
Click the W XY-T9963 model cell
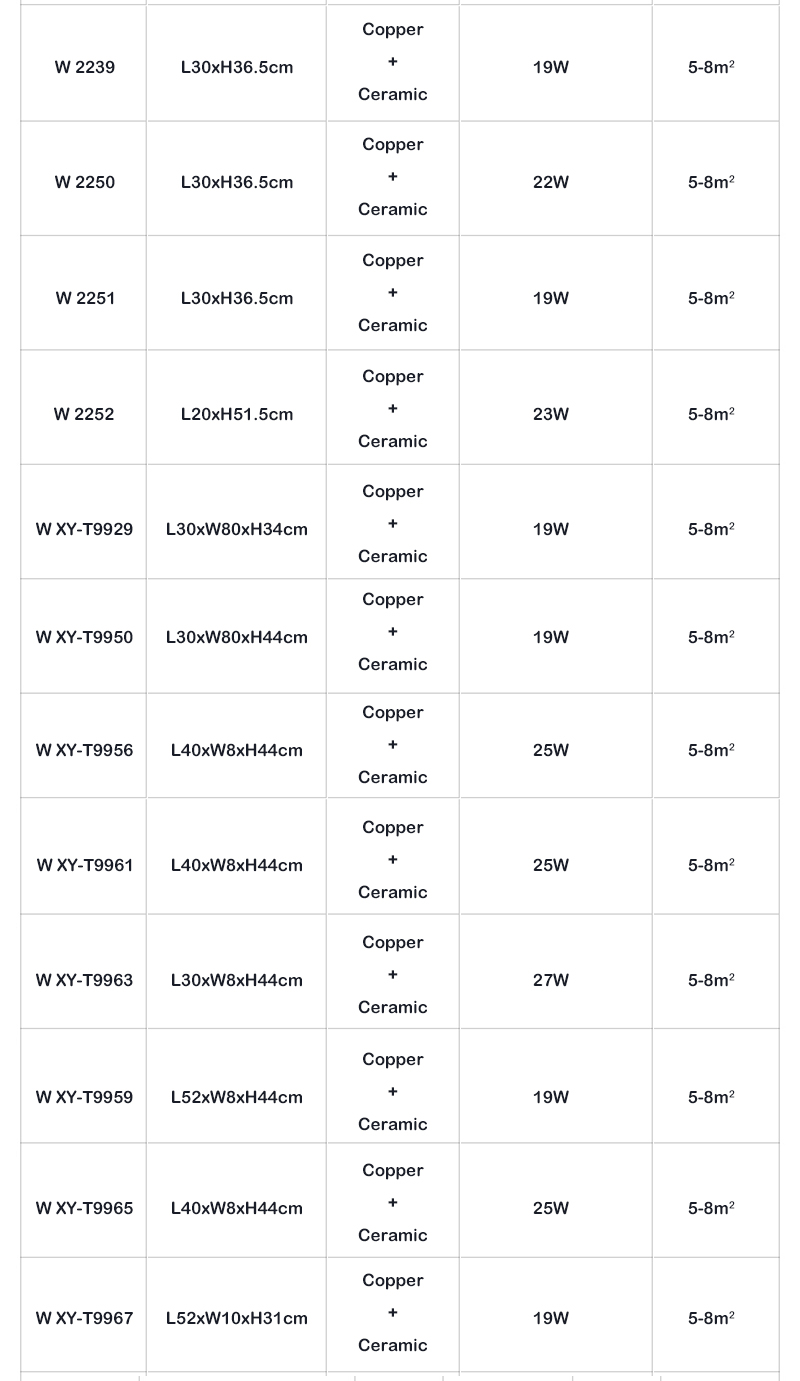(84, 981)
